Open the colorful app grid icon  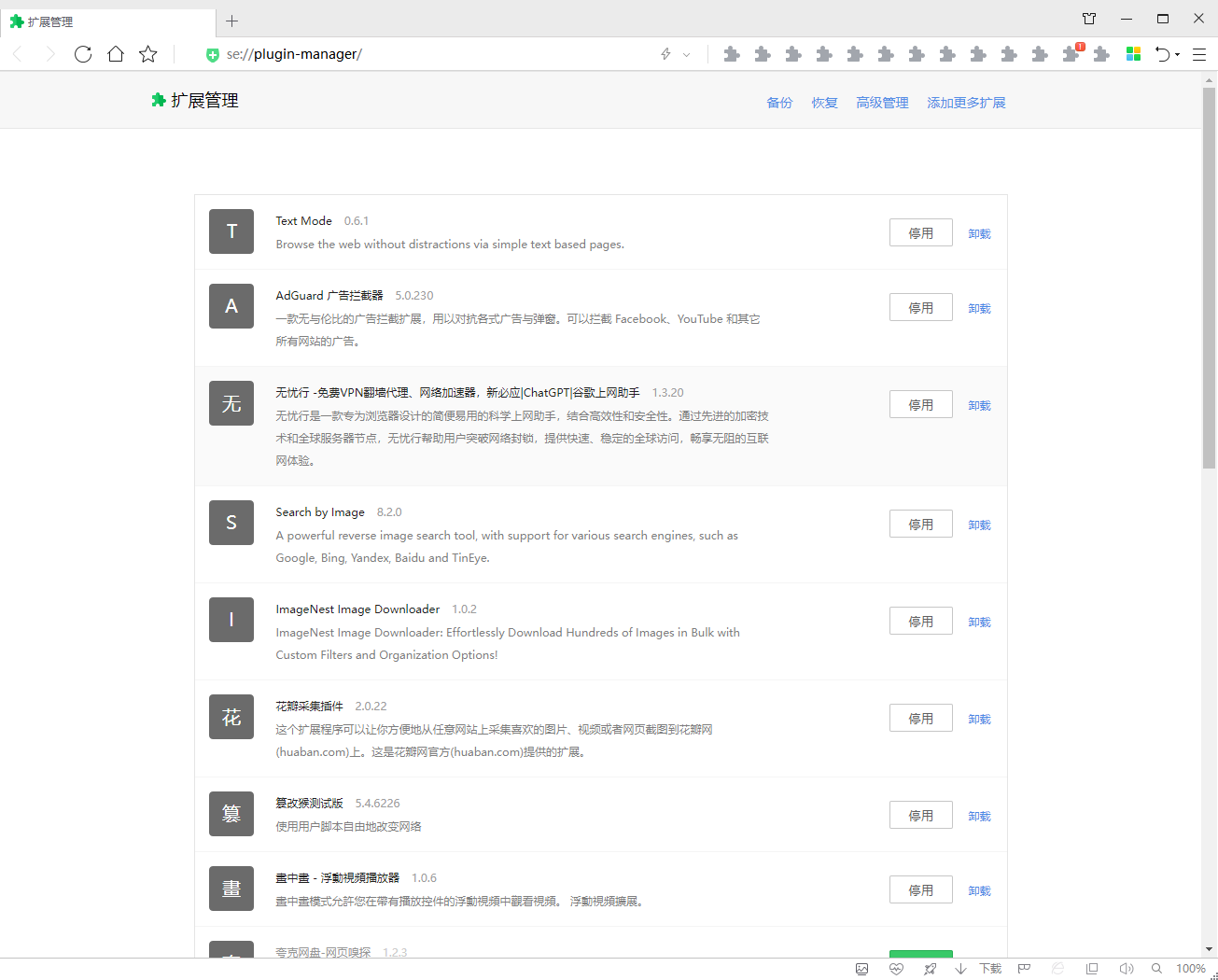click(x=1133, y=54)
